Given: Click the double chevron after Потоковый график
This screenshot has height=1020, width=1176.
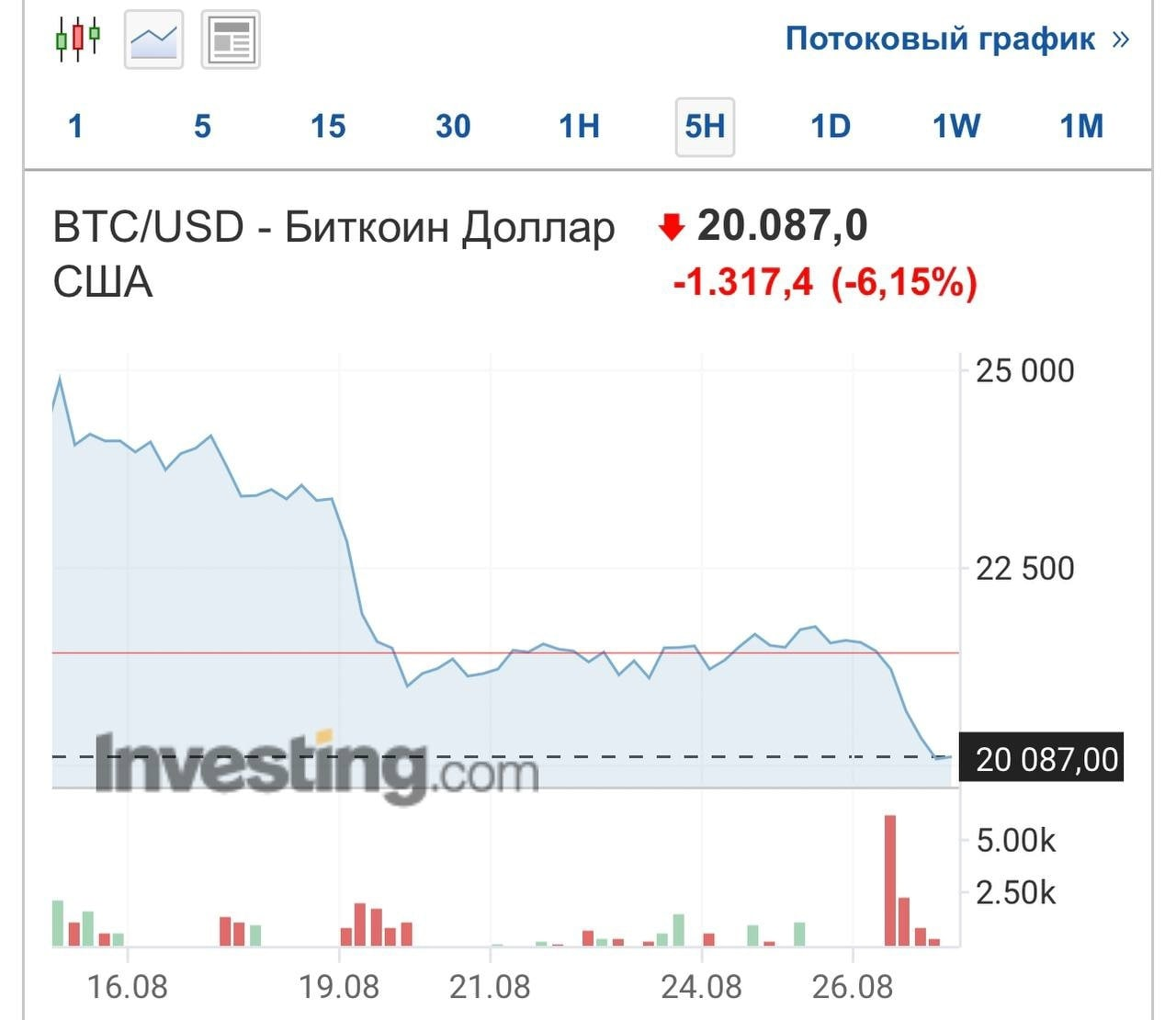Looking at the screenshot, I should (1120, 39).
